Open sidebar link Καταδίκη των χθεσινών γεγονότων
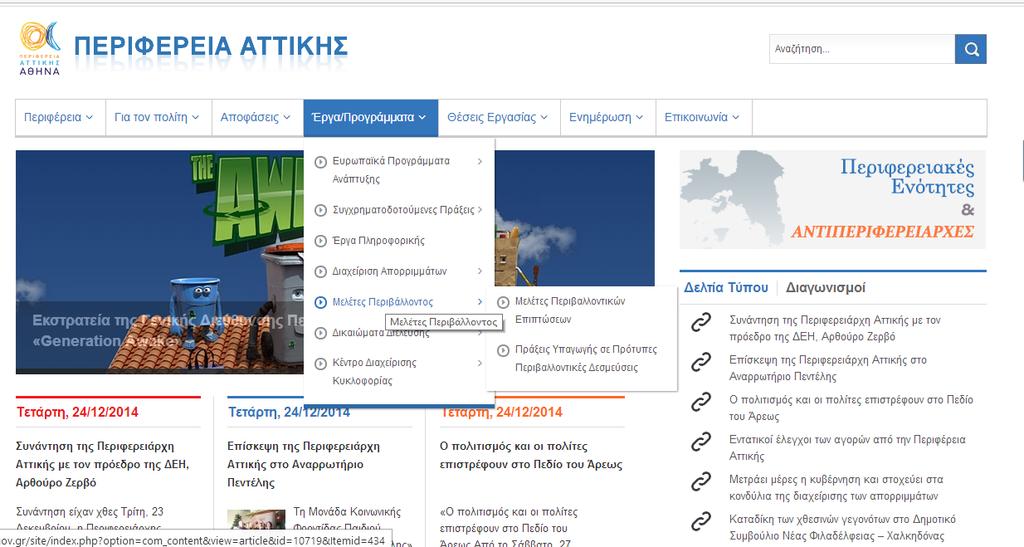Screen dimensions: 1024x547 [x=842, y=527]
